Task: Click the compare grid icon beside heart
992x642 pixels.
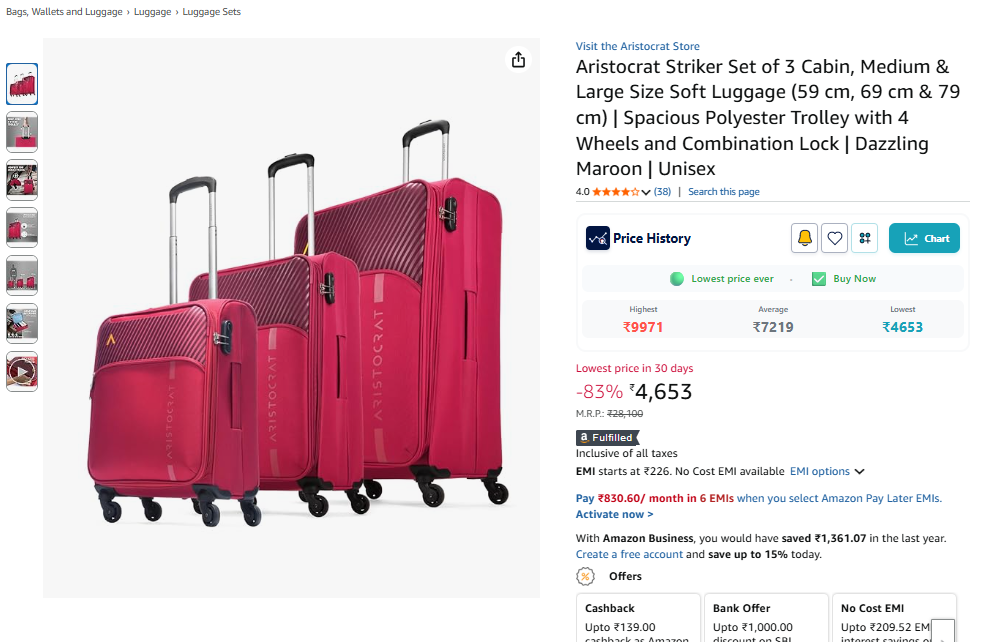Action: pos(864,238)
